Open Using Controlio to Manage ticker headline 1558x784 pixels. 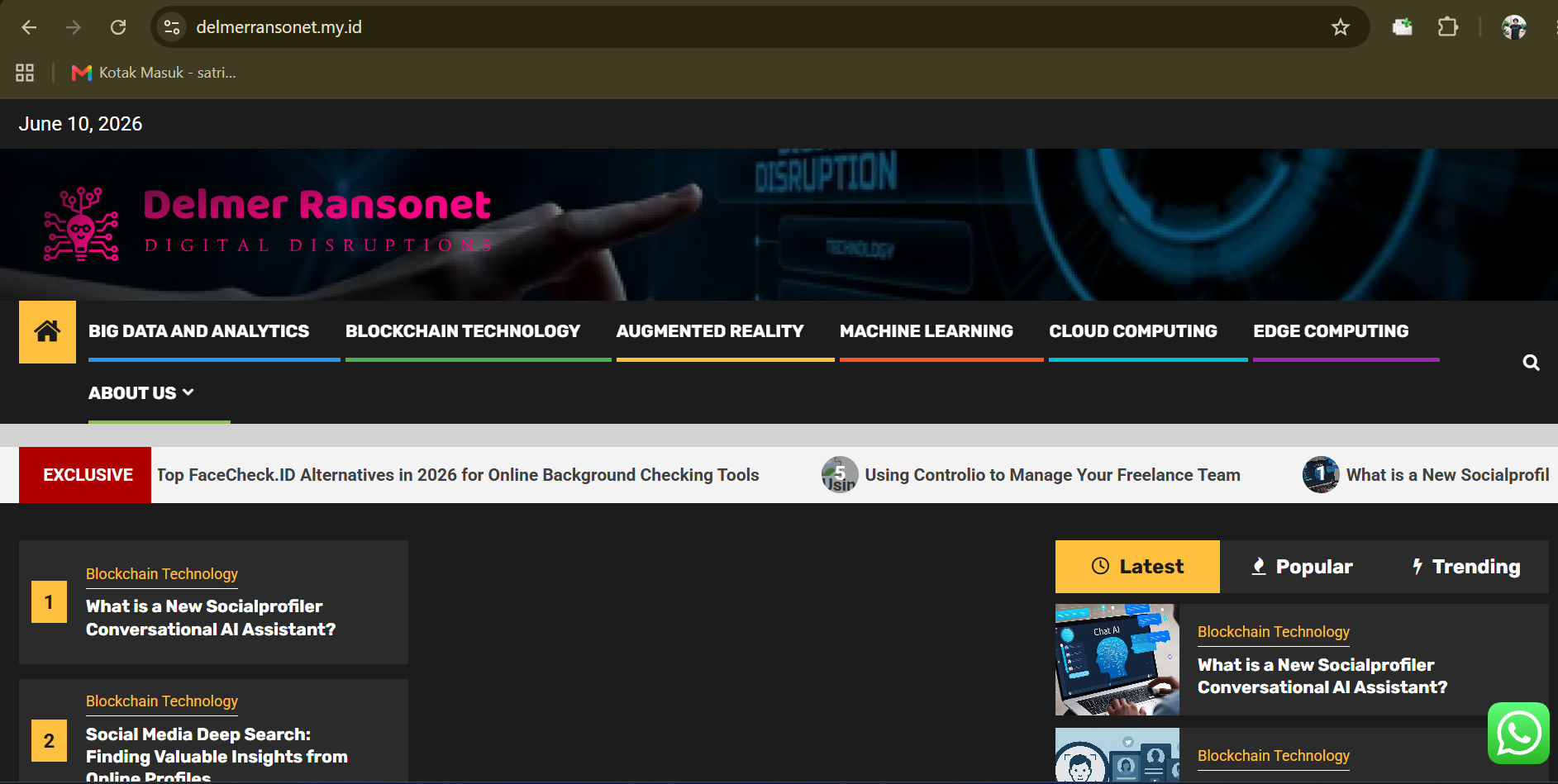[1052, 475]
